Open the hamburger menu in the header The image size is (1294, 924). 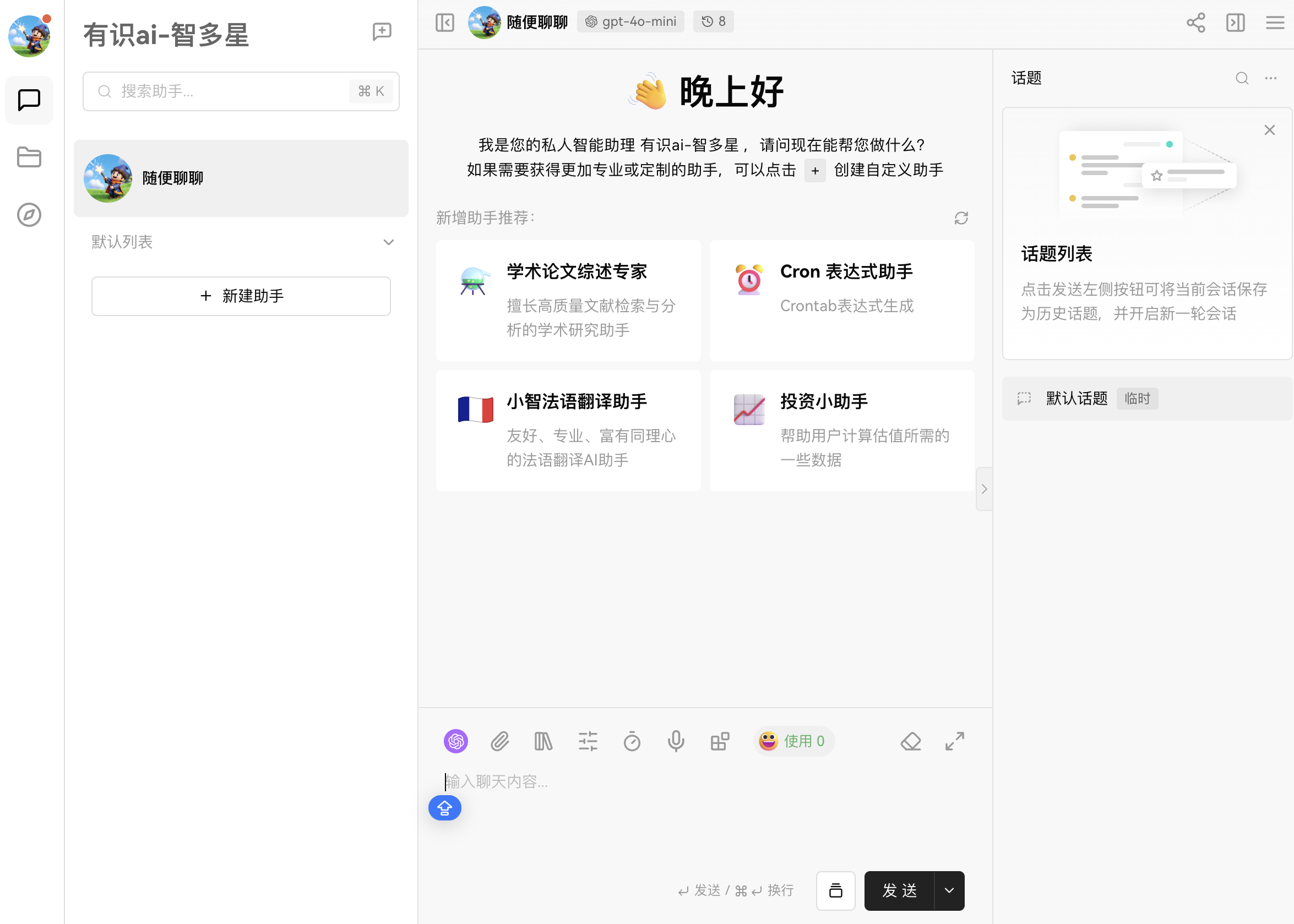(1275, 23)
